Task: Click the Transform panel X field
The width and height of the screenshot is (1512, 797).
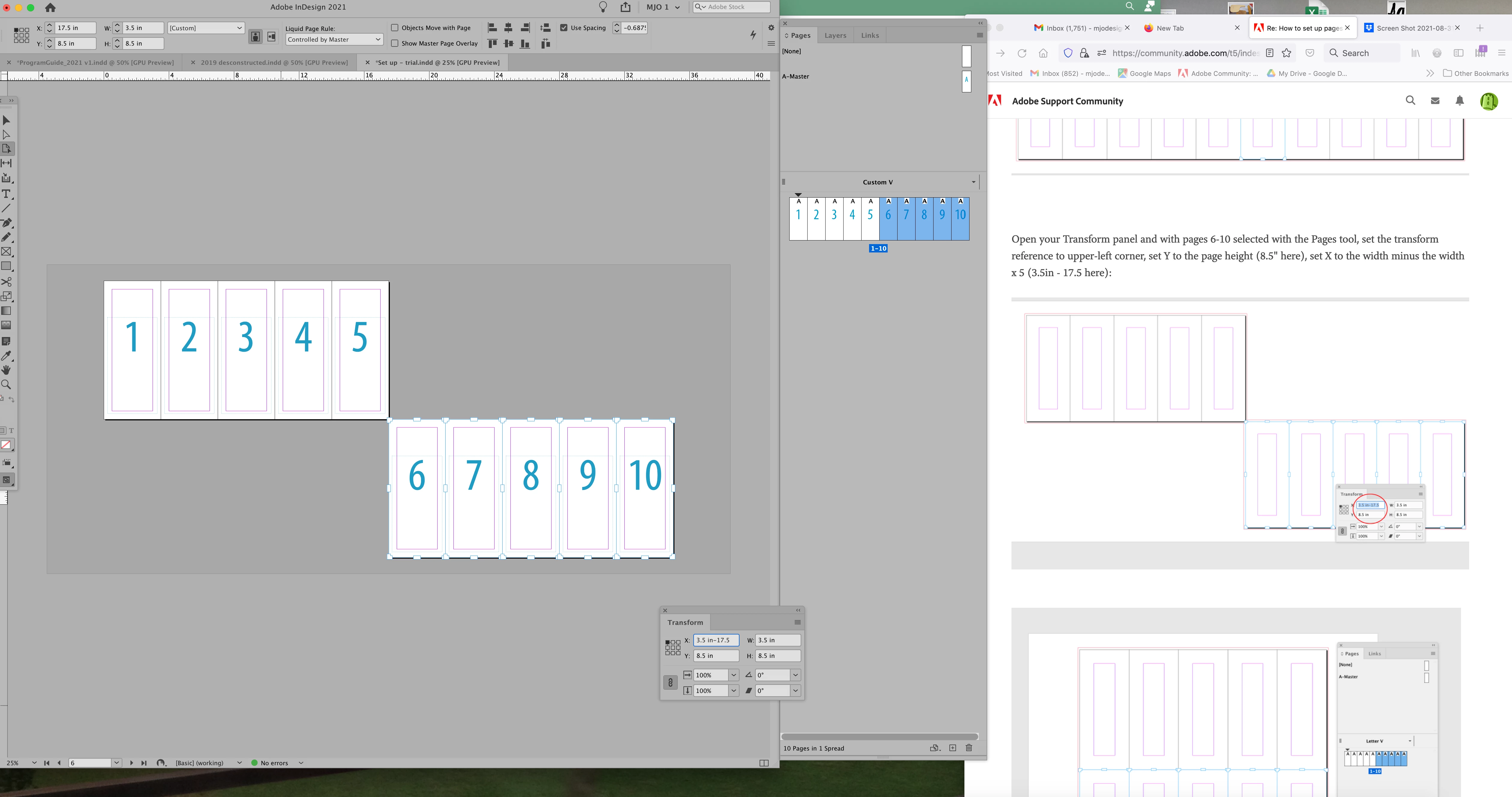Action: (716, 640)
